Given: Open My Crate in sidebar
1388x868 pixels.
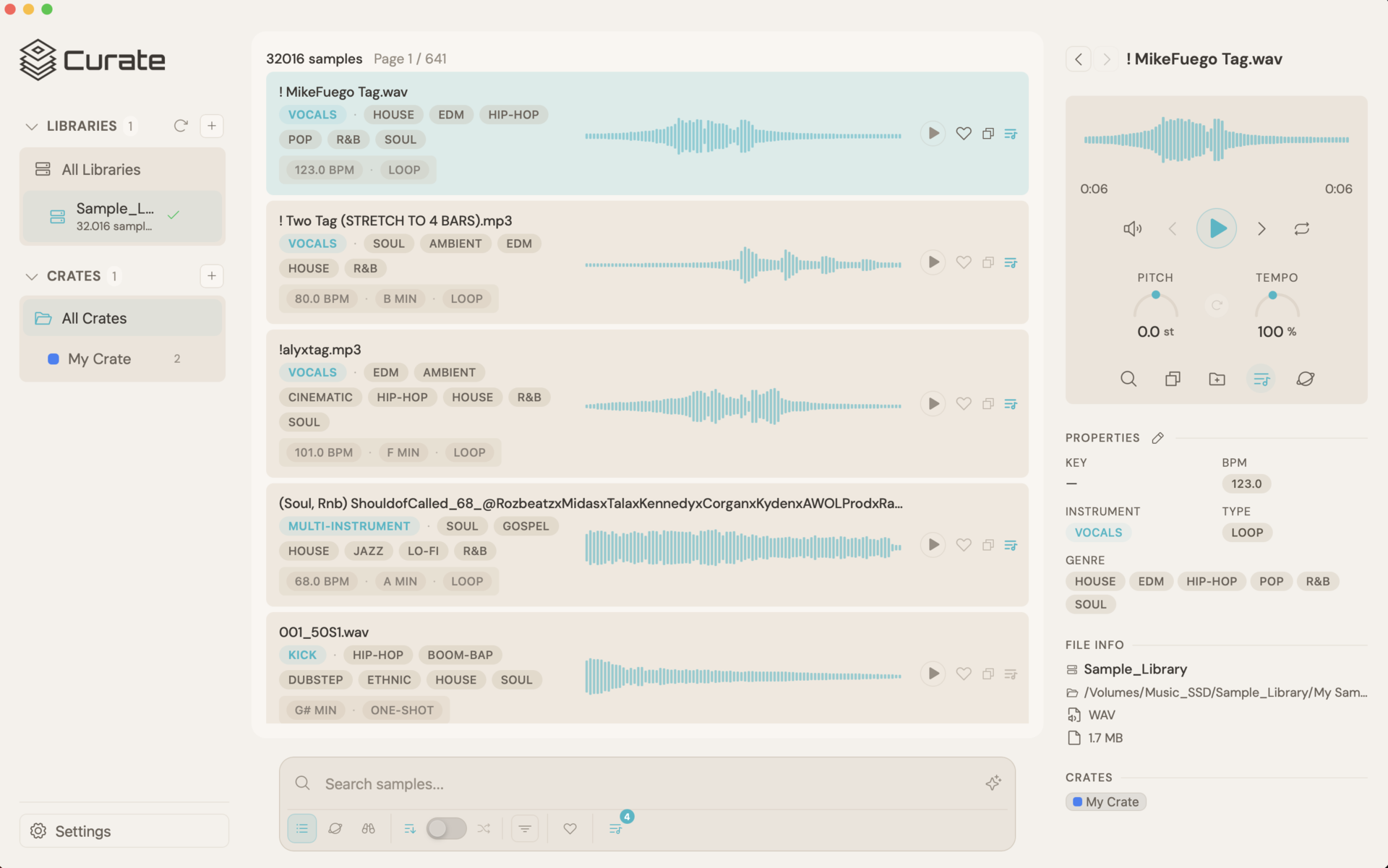Looking at the screenshot, I should [122, 359].
